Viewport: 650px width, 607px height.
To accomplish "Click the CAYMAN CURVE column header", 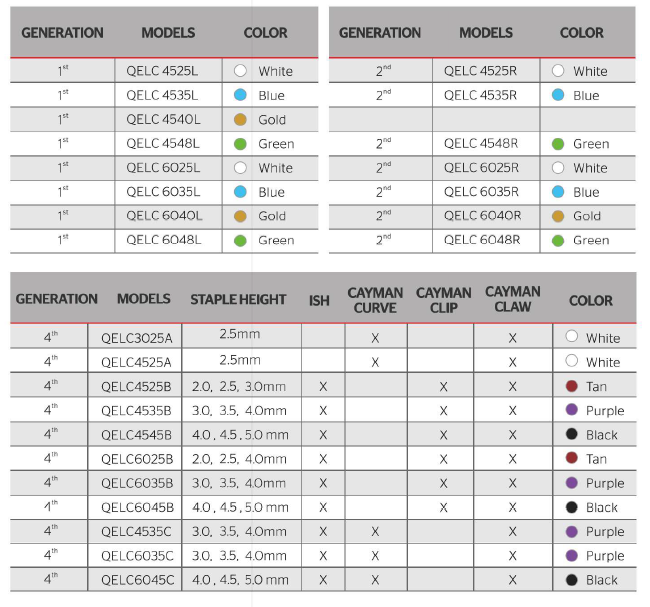I will coord(375,300).
